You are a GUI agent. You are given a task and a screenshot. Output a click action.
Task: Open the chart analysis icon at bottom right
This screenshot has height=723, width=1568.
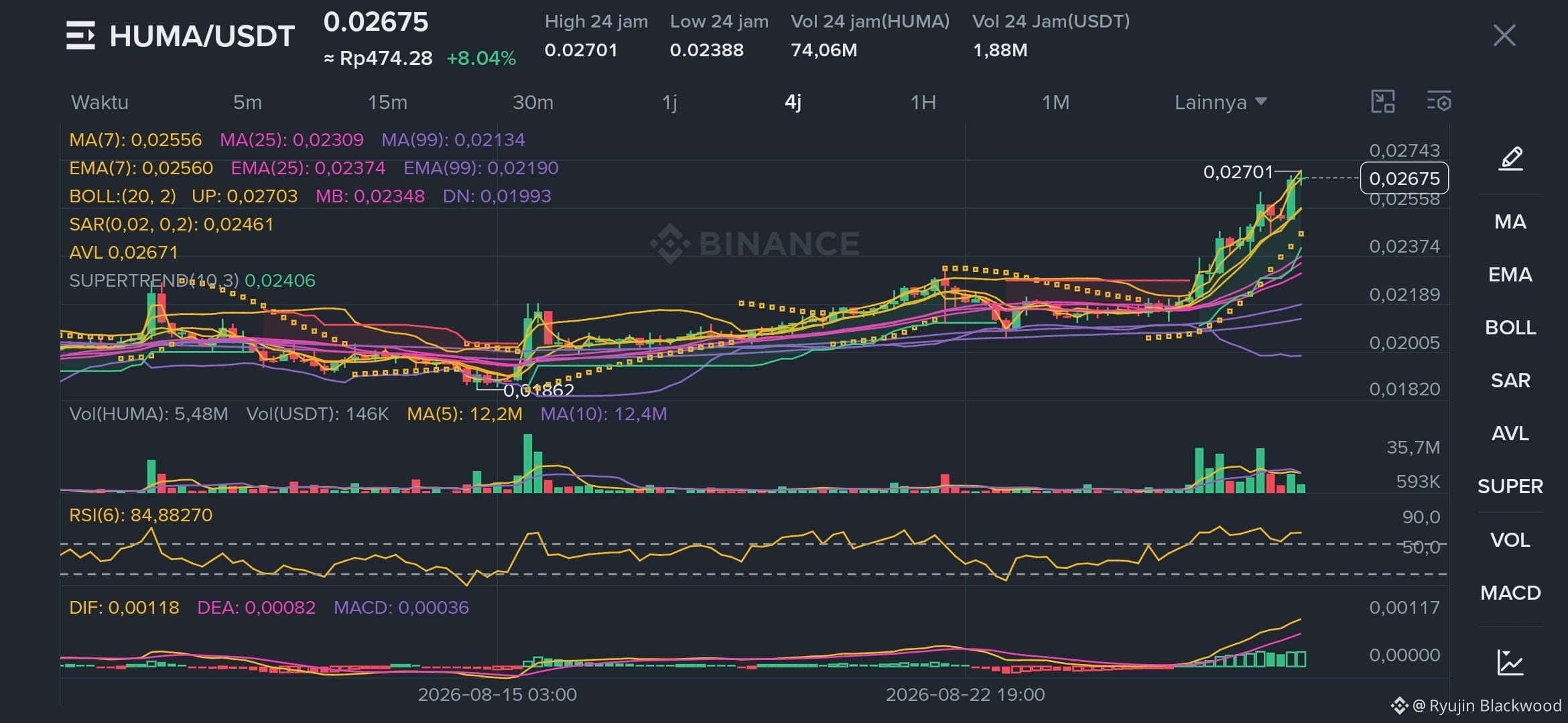[x=1510, y=662]
